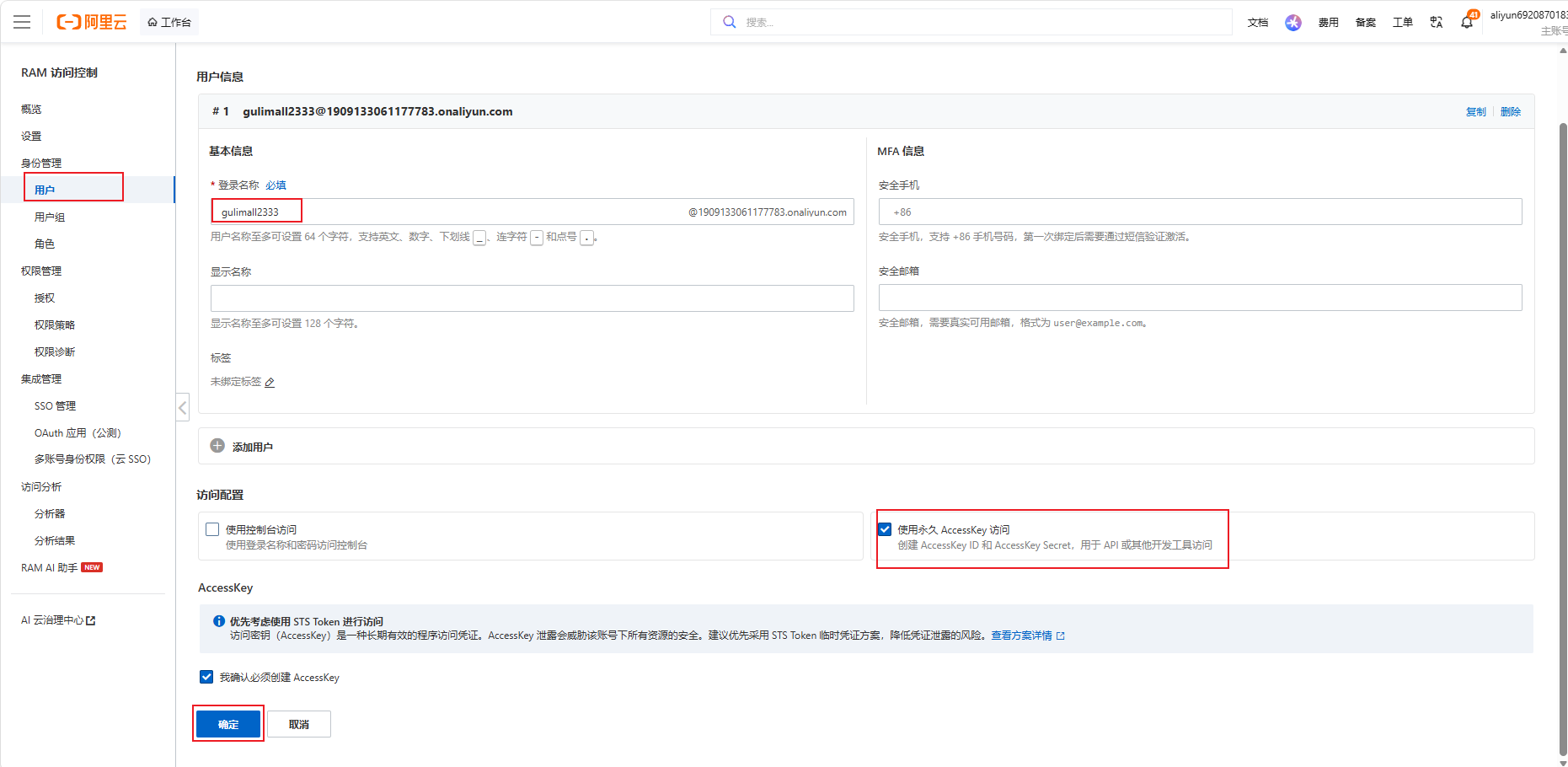1568x767 pixels.
Task: Click the 复制 copy link
Action: (x=1475, y=112)
